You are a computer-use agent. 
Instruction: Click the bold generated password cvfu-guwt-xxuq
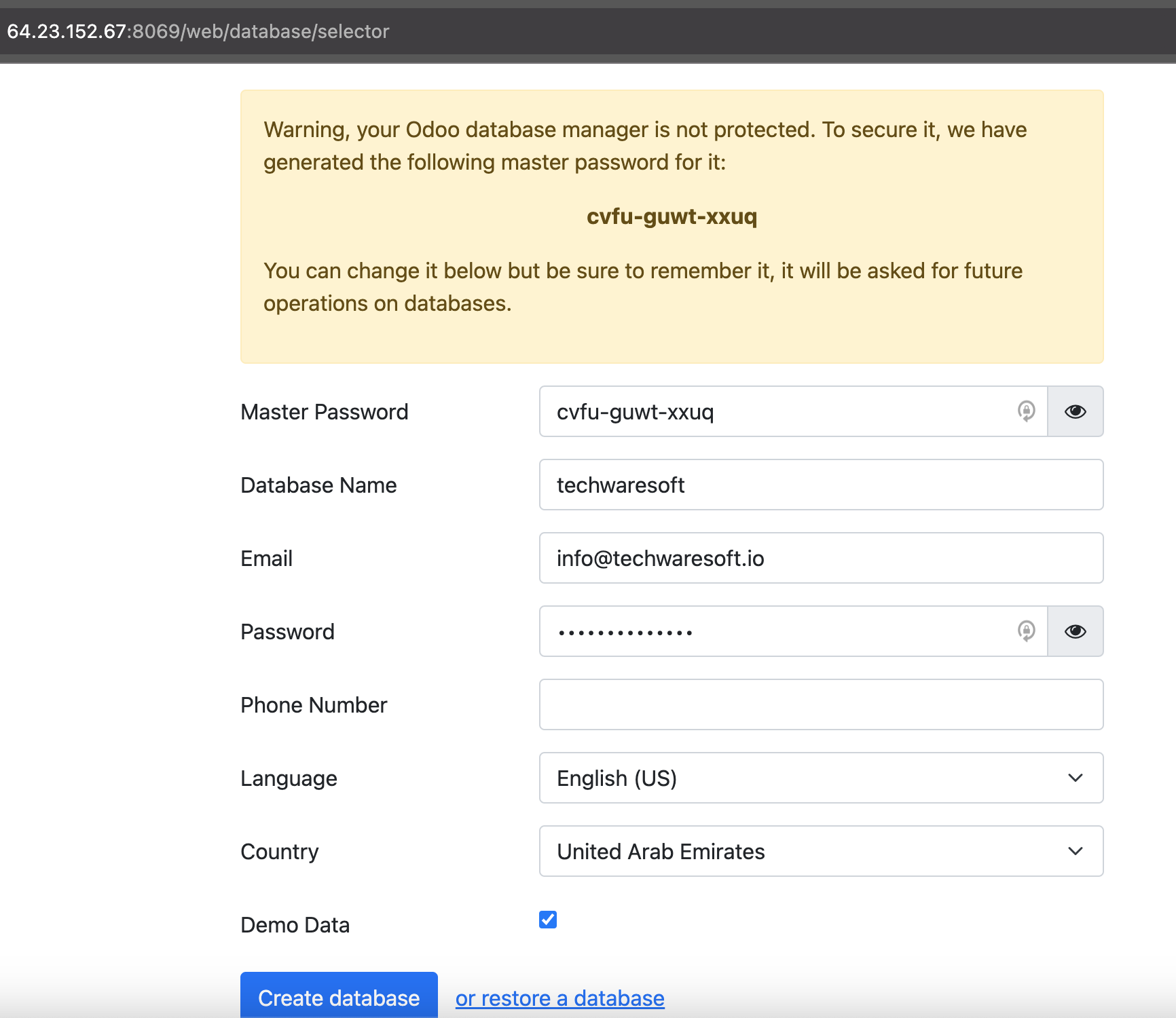672,216
